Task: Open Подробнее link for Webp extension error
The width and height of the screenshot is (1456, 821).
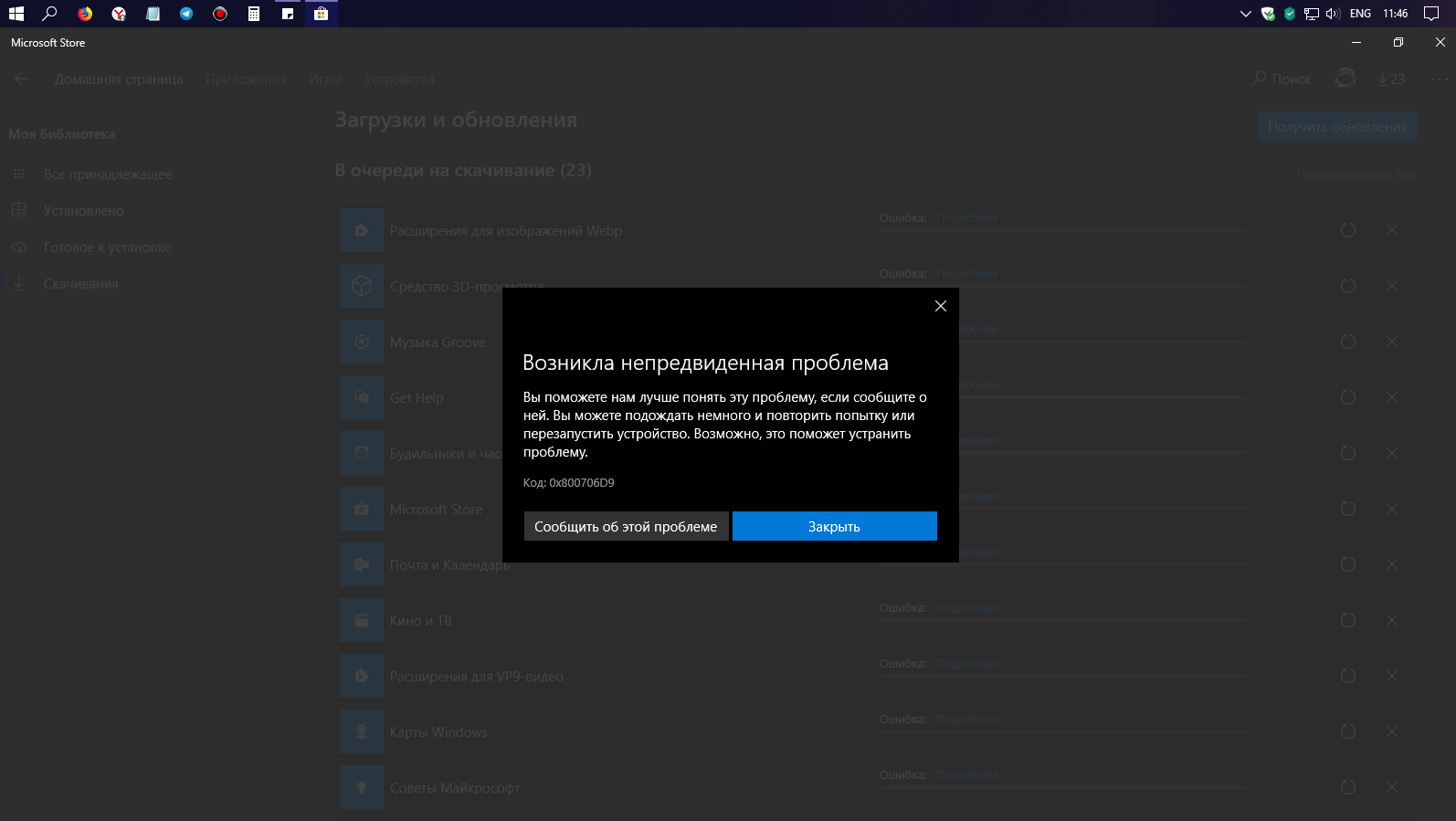Action: pyautogui.click(x=967, y=218)
